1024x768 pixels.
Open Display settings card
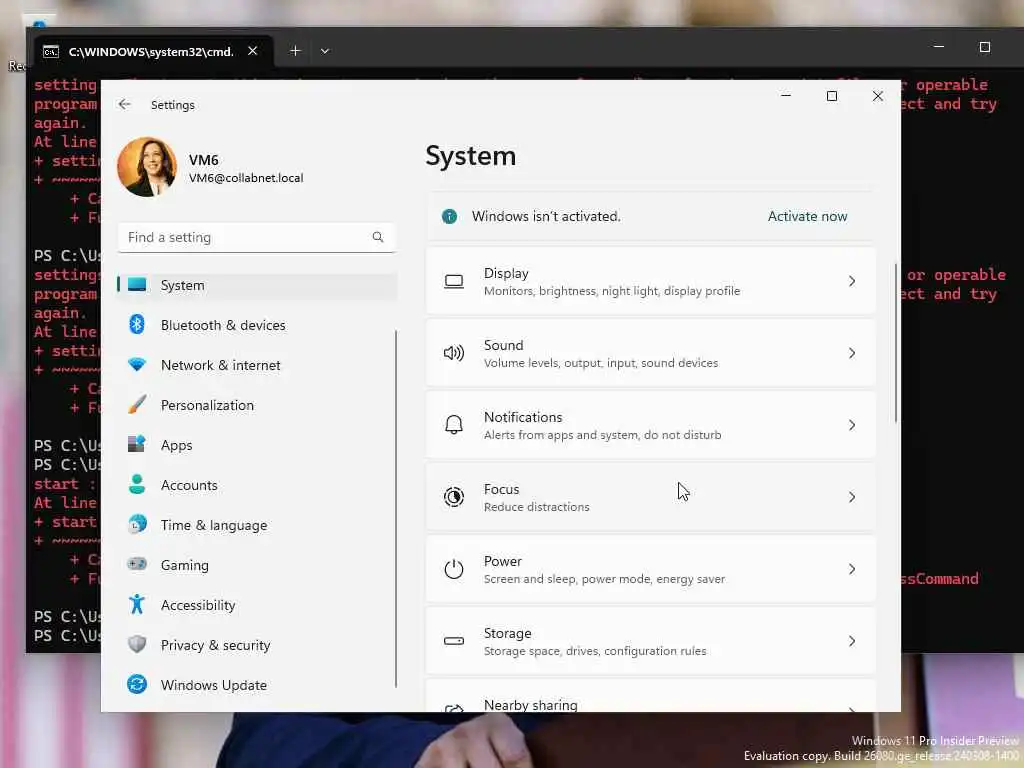650,281
